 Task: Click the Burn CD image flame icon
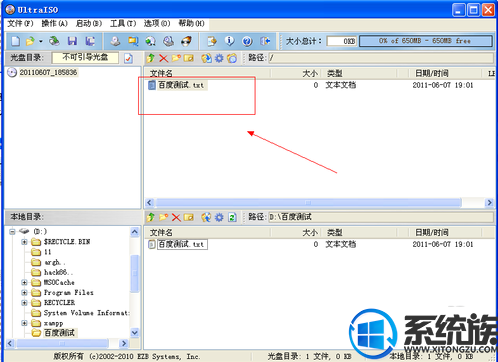tap(186, 41)
